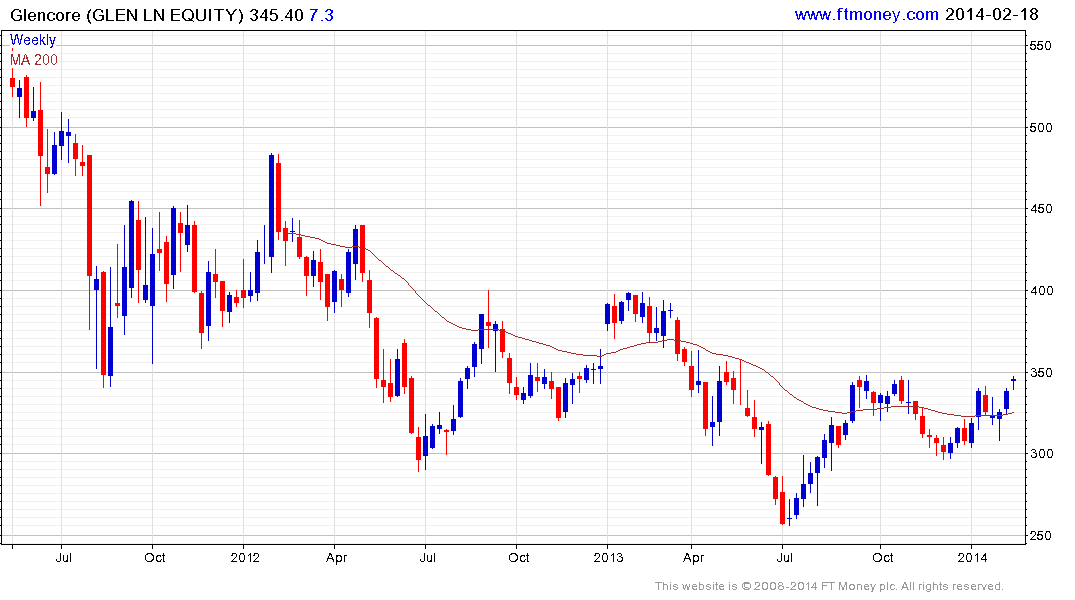Click the MA 200 legend label
Image resolution: width=1075 pixels, height=600 pixels.
[34, 60]
